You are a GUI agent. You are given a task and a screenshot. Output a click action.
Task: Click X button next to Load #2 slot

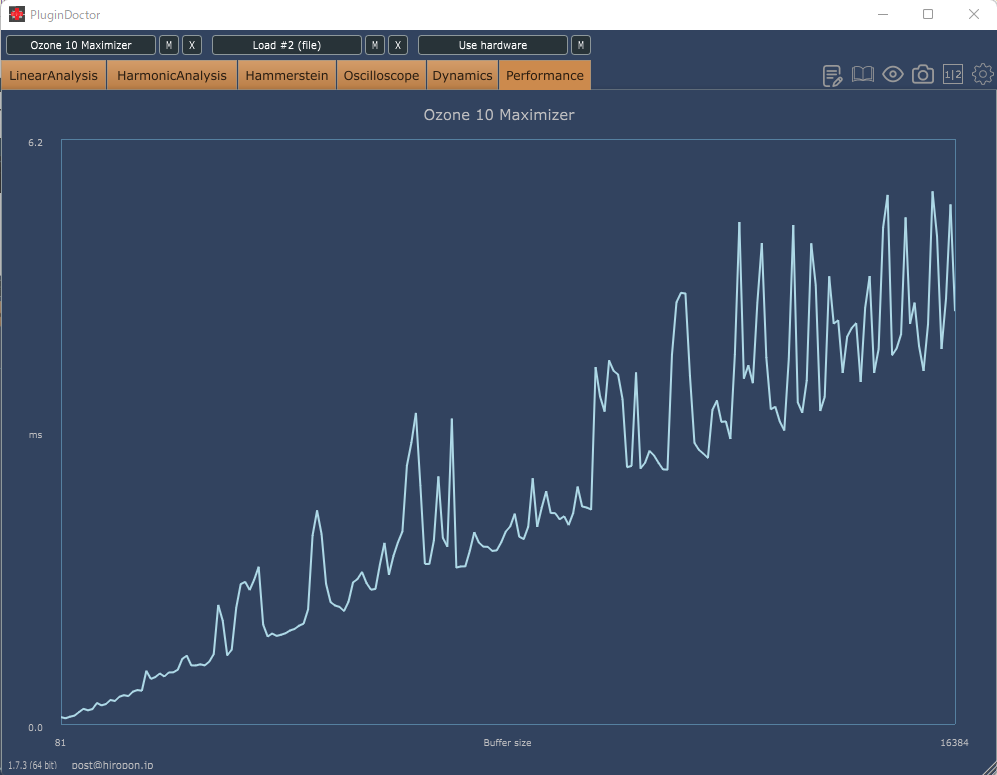pyautogui.click(x=398, y=45)
